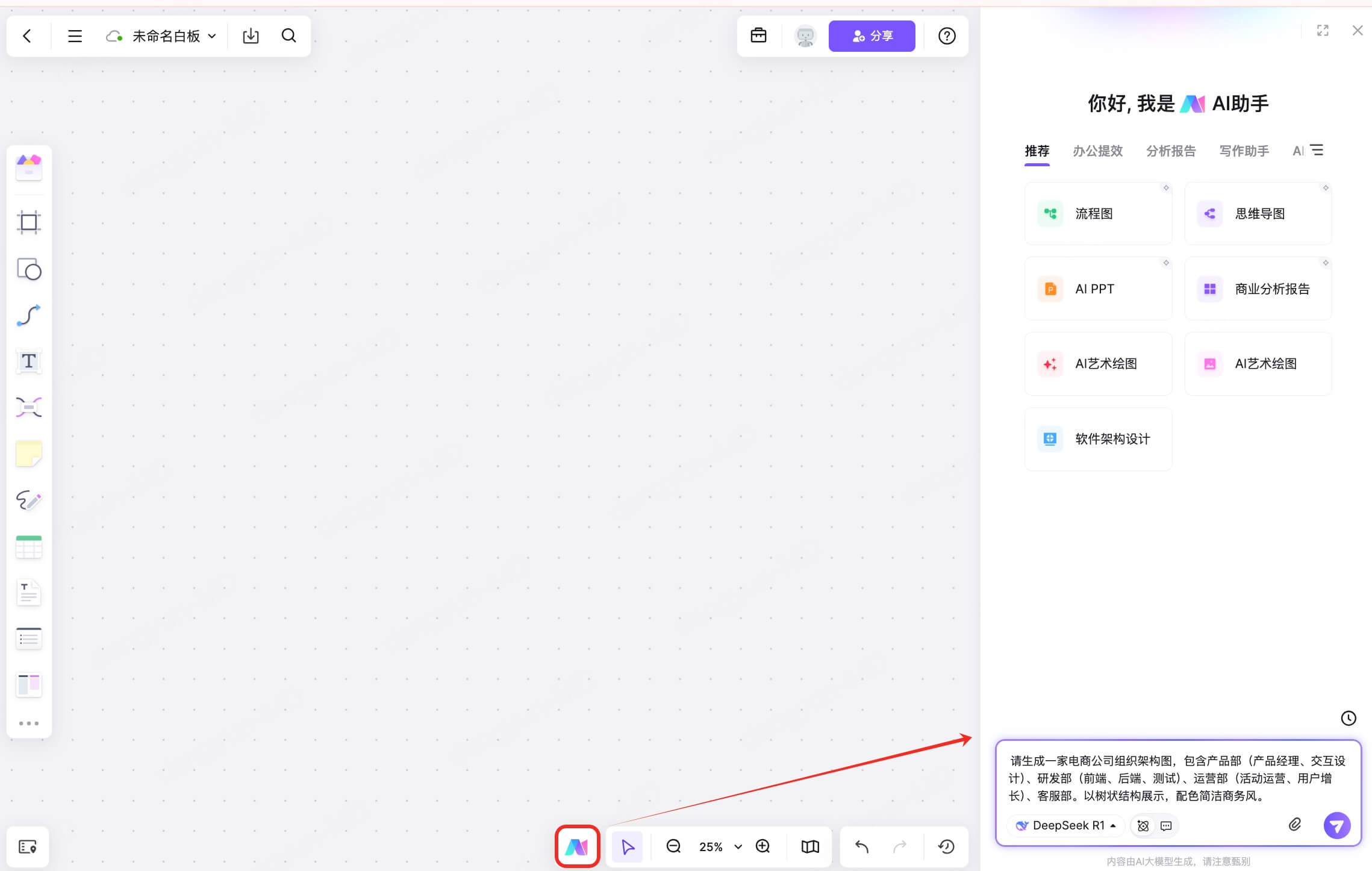Toggle the minimap view icon

(810, 846)
